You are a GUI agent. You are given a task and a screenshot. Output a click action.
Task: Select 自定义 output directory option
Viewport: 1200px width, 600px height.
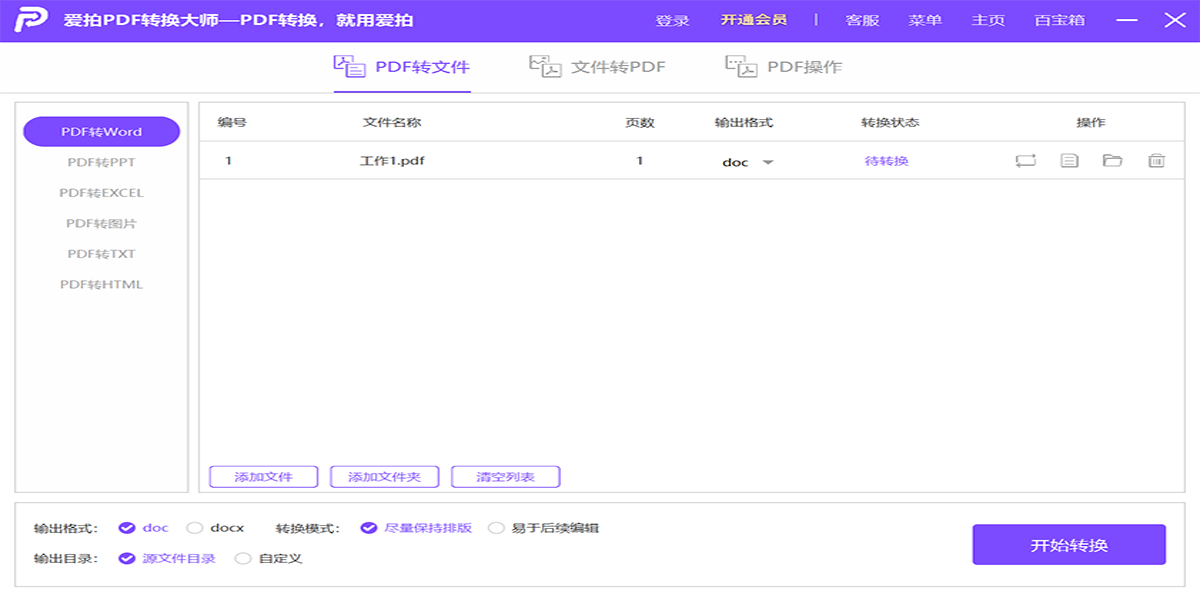tap(243, 558)
